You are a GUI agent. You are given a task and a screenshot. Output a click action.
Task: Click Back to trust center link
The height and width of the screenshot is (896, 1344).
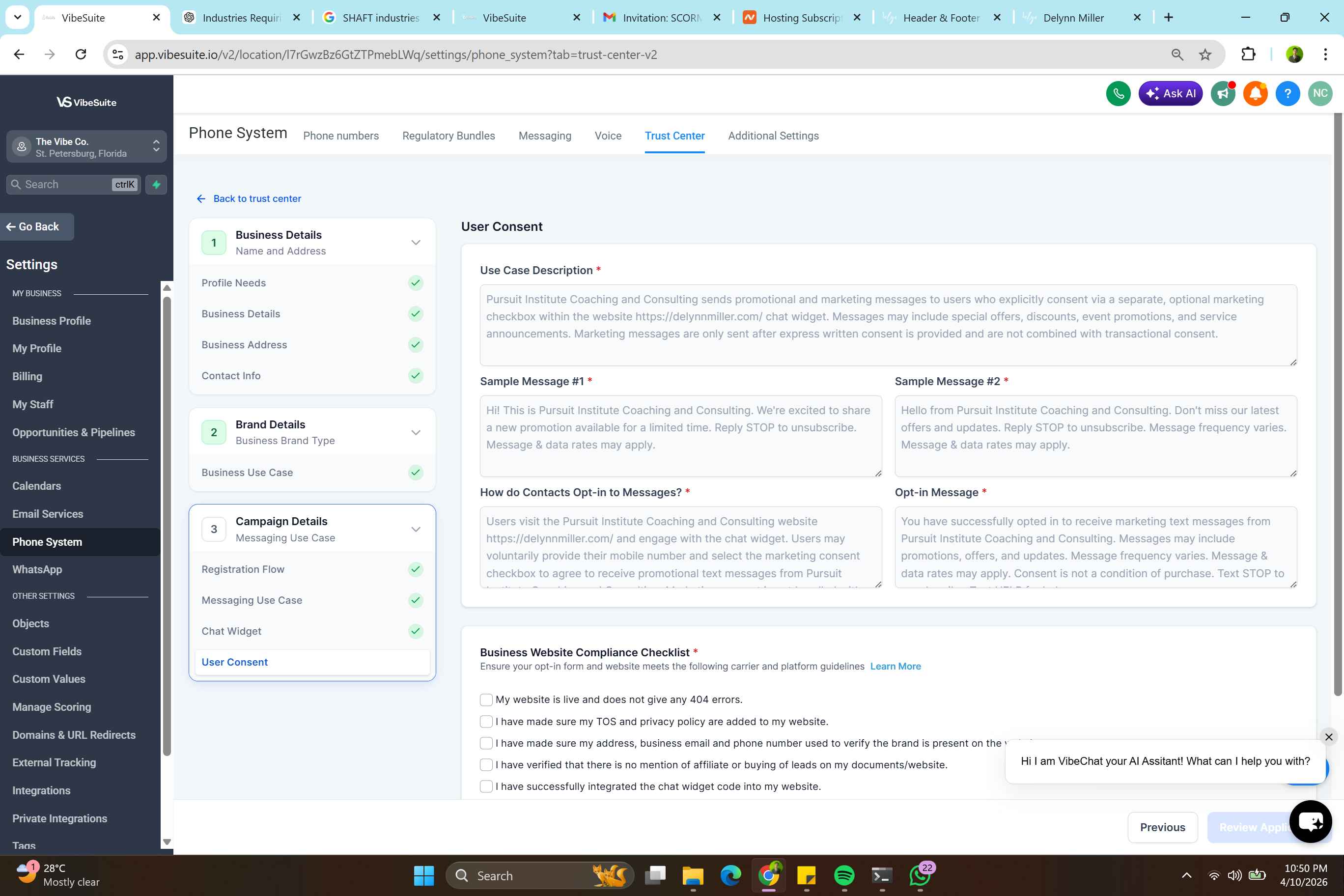249,198
